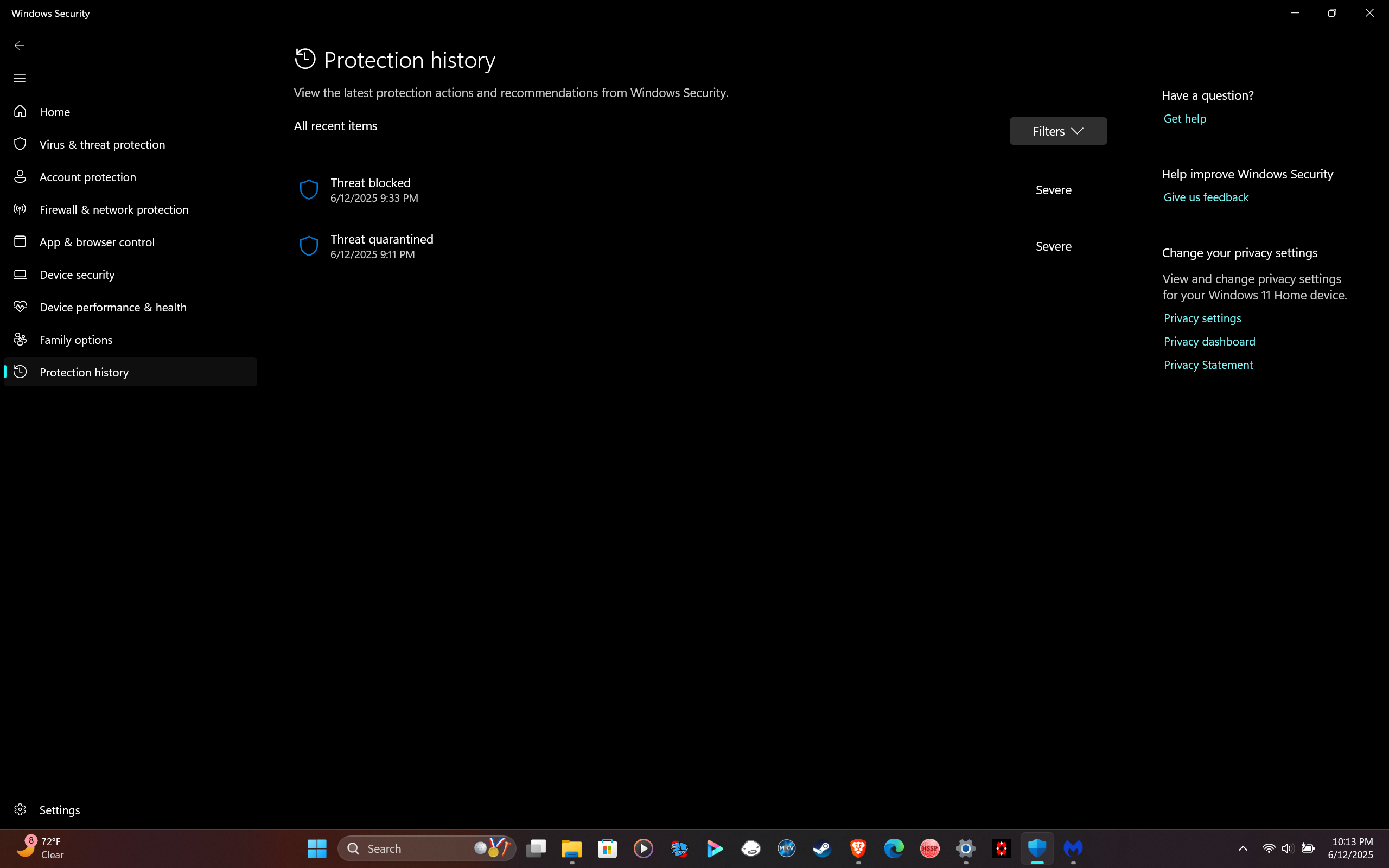Open Privacy dashboard link
Screen dimensions: 1389x868
(1209, 342)
